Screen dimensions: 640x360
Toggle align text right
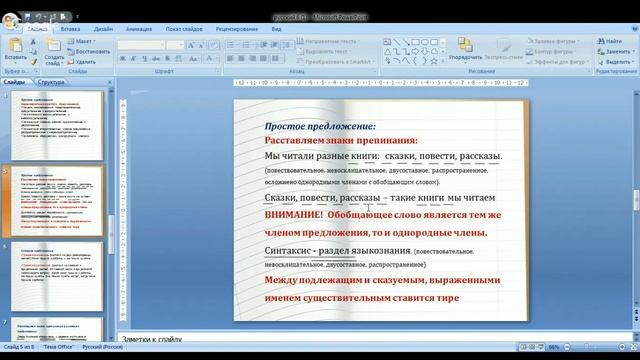[253, 59]
